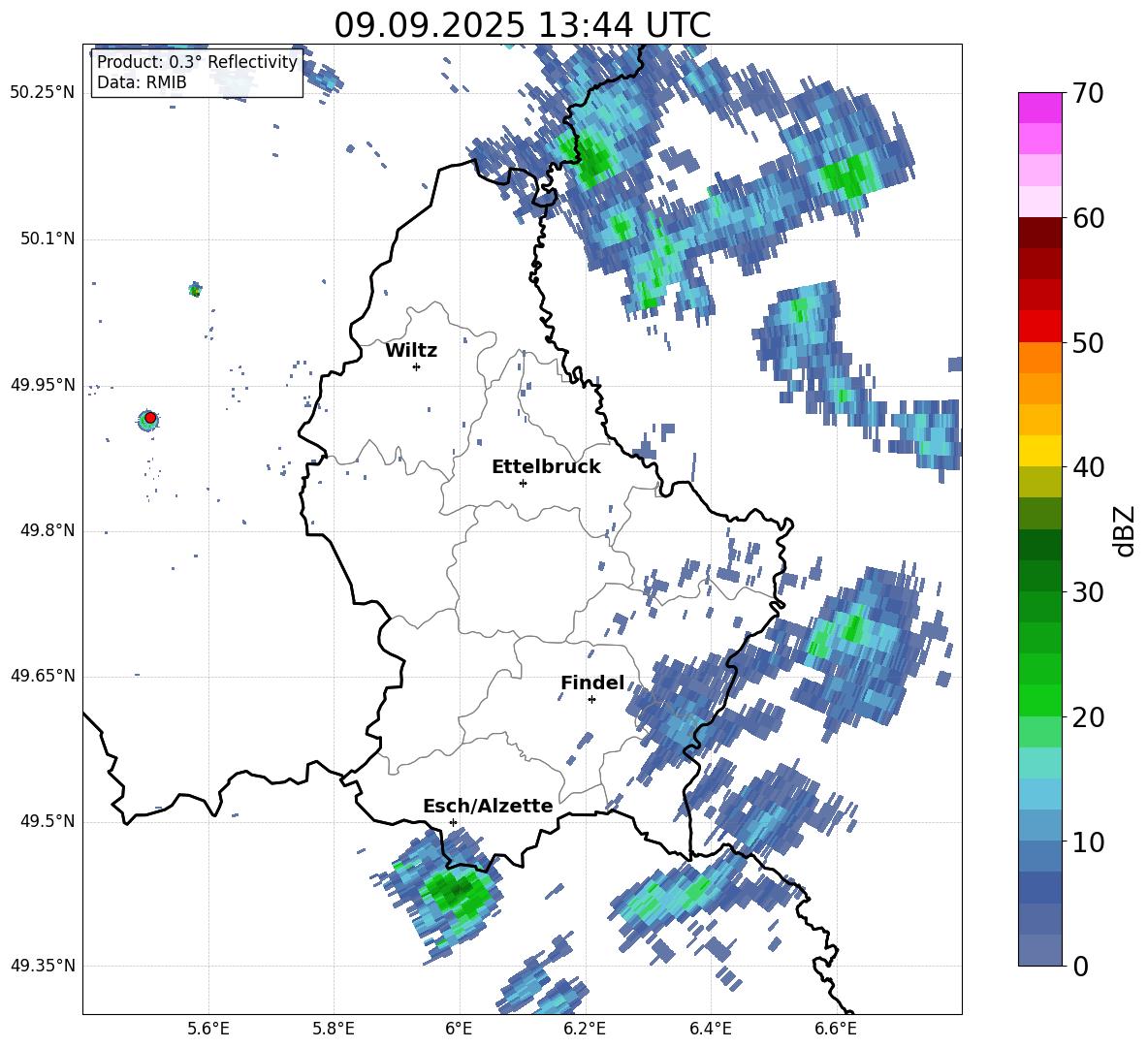Click the title 09.09.2025 13:44 UTC
Screen dimensions: 1148x1048
coord(522,25)
